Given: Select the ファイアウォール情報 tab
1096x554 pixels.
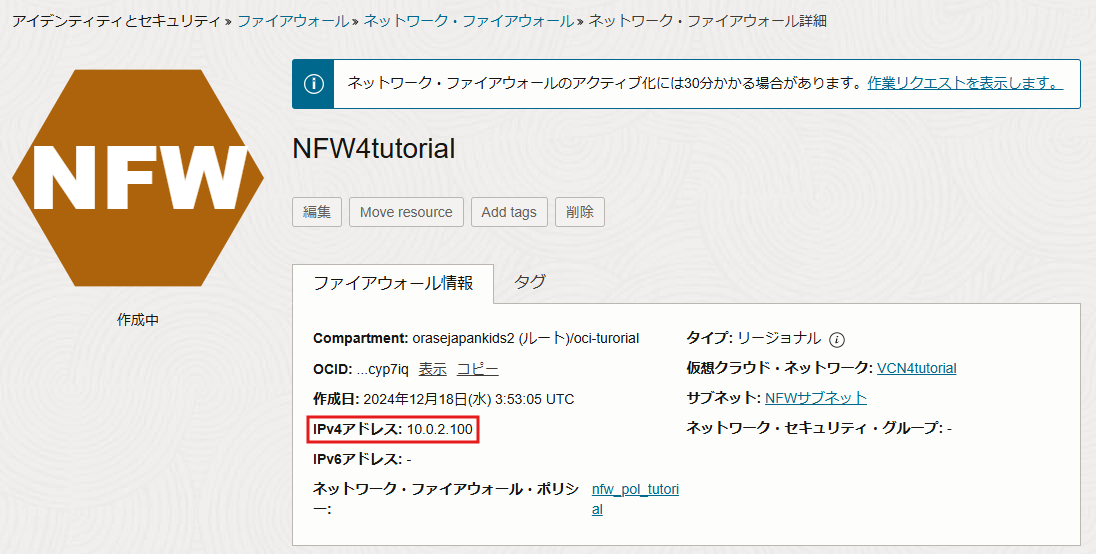Looking at the screenshot, I should tap(393, 283).
